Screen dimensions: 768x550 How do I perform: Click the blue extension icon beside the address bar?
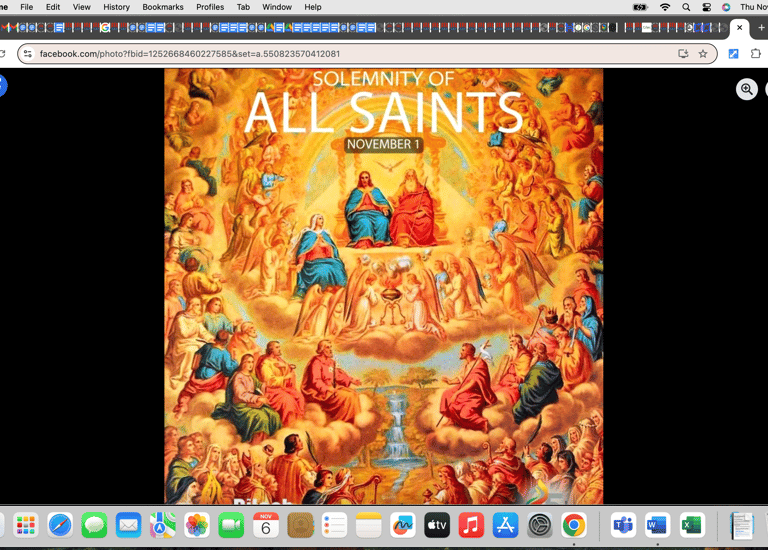733,54
